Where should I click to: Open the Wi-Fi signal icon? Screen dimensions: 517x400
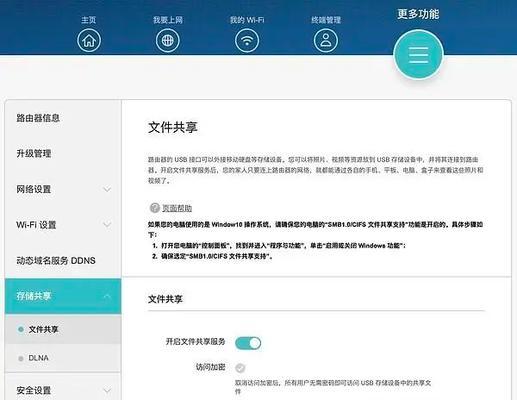click(x=247, y=40)
